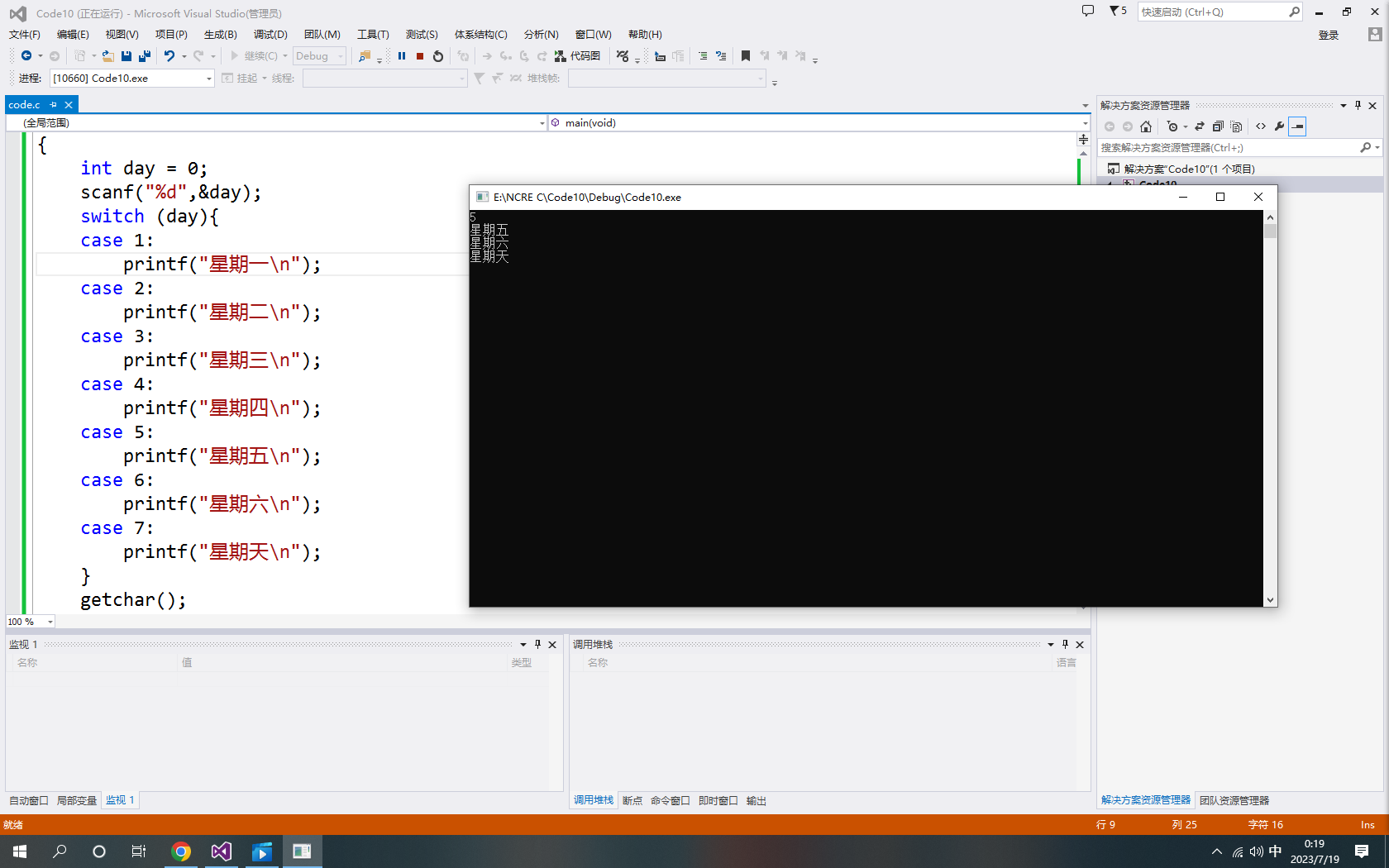This screenshot has width=1389, height=868.
Task: Click the bookmark icon in the toolbar
Action: click(746, 55)
